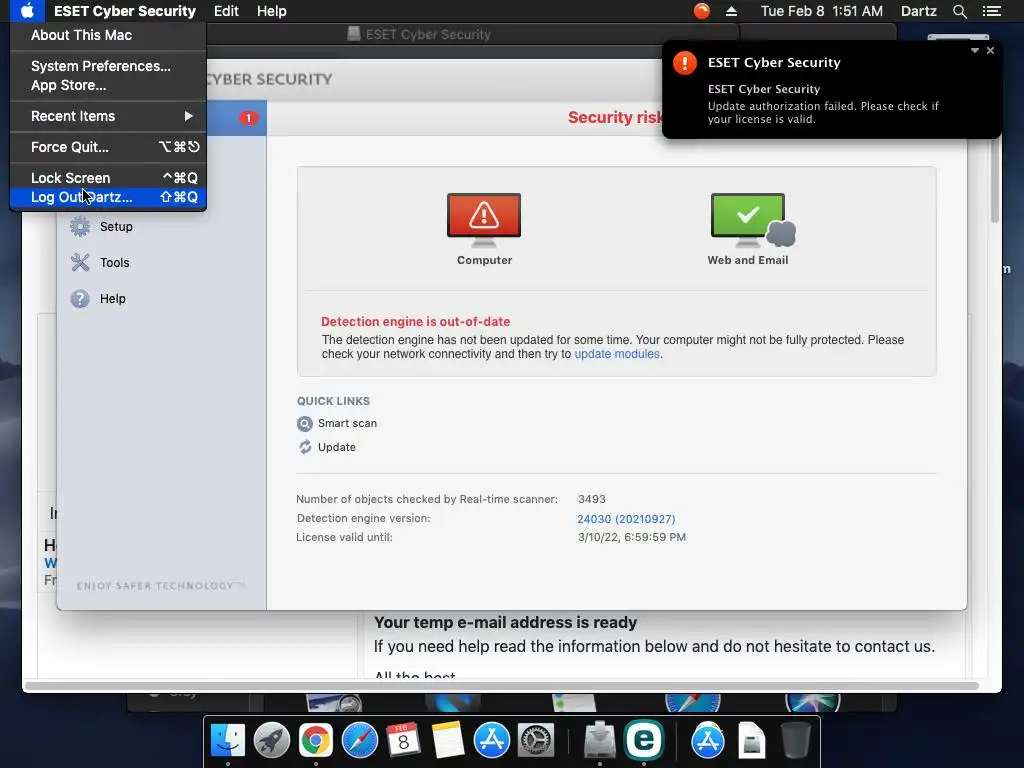Open Setup in ESET sidebar
This screenshot has width=1024, height=768.
[x=116, y=227]
